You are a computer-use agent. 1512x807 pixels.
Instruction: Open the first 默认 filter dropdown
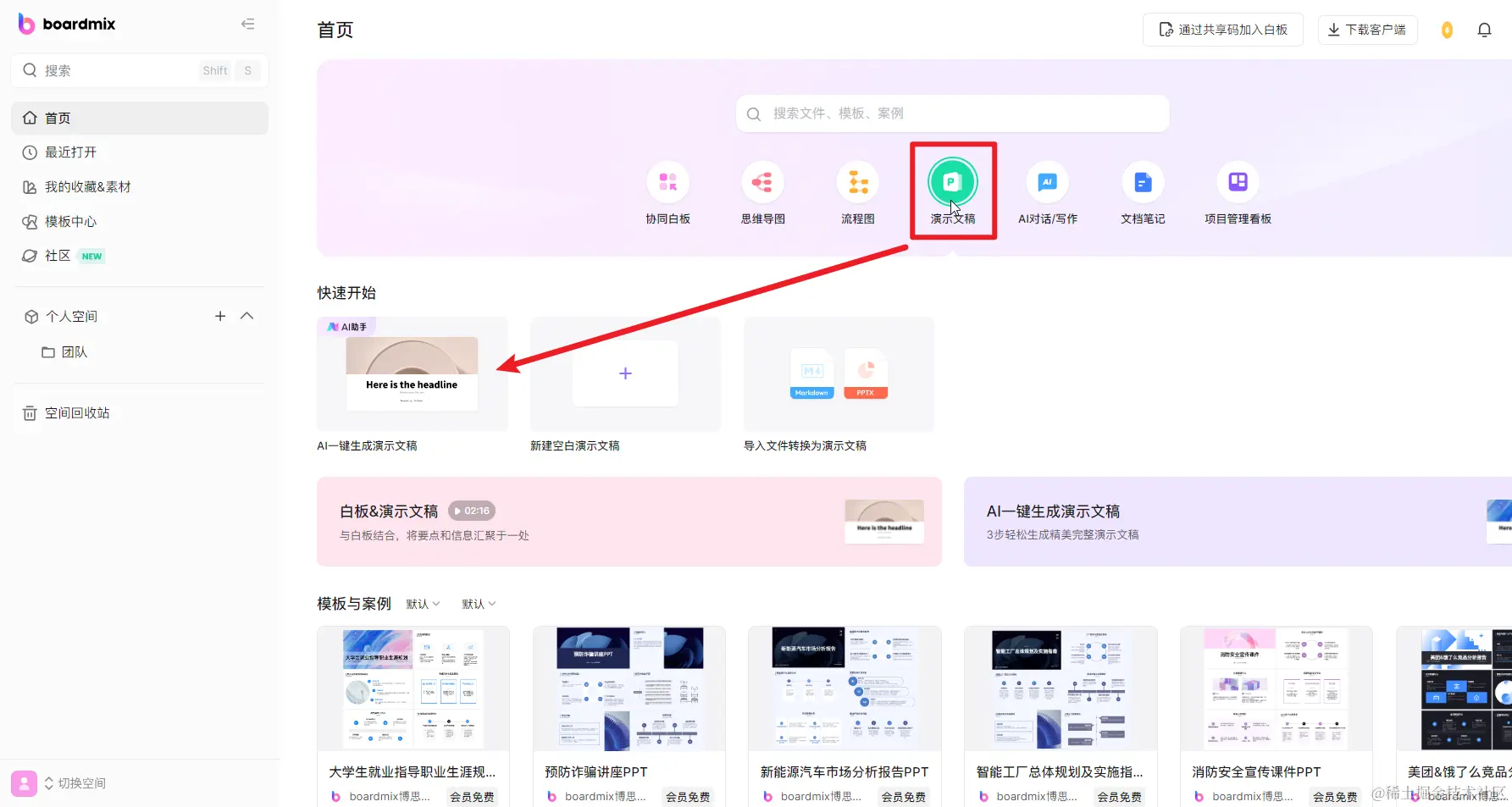pos(423,603)
